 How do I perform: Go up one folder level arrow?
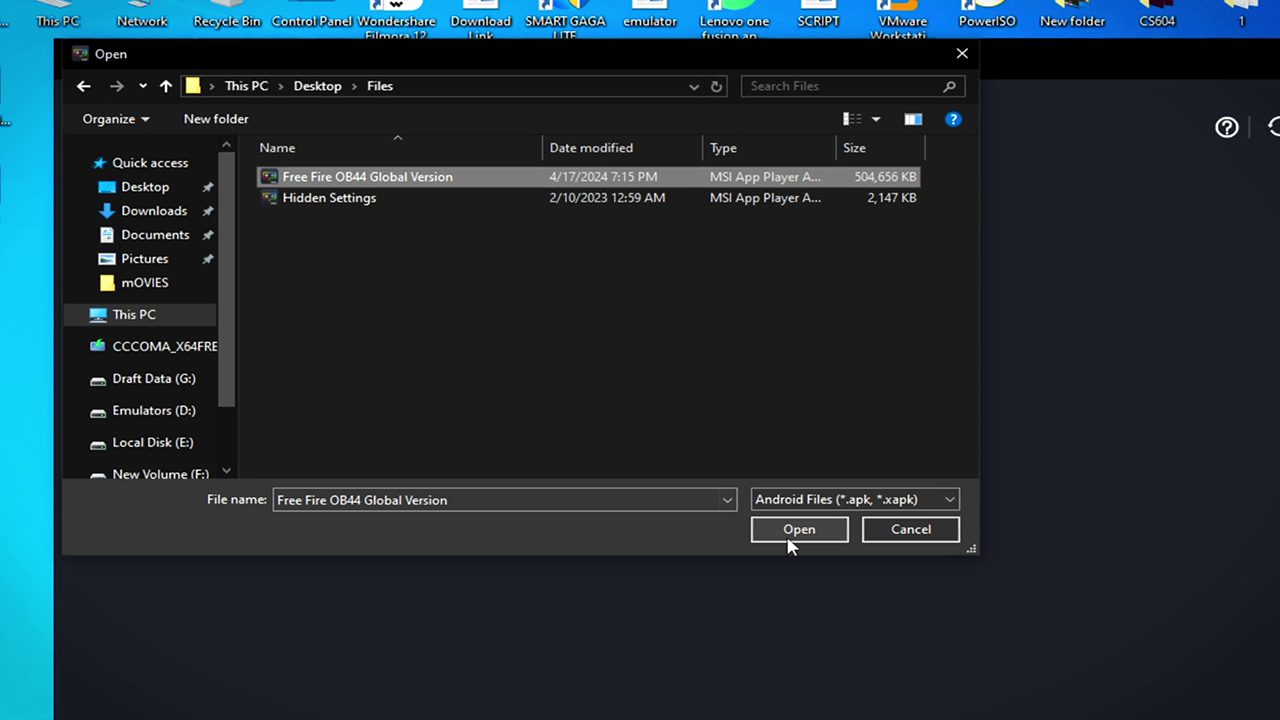tap(166, 86)
